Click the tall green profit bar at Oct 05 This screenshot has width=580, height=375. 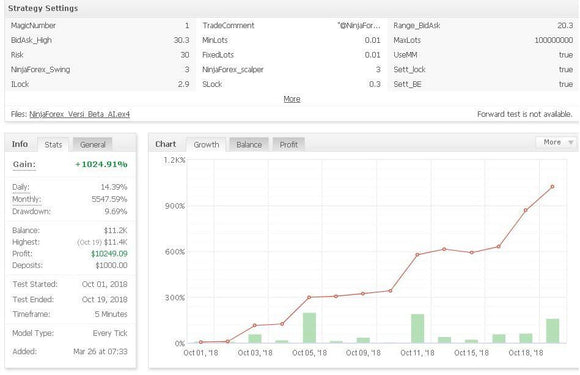(x=309, y=328)
